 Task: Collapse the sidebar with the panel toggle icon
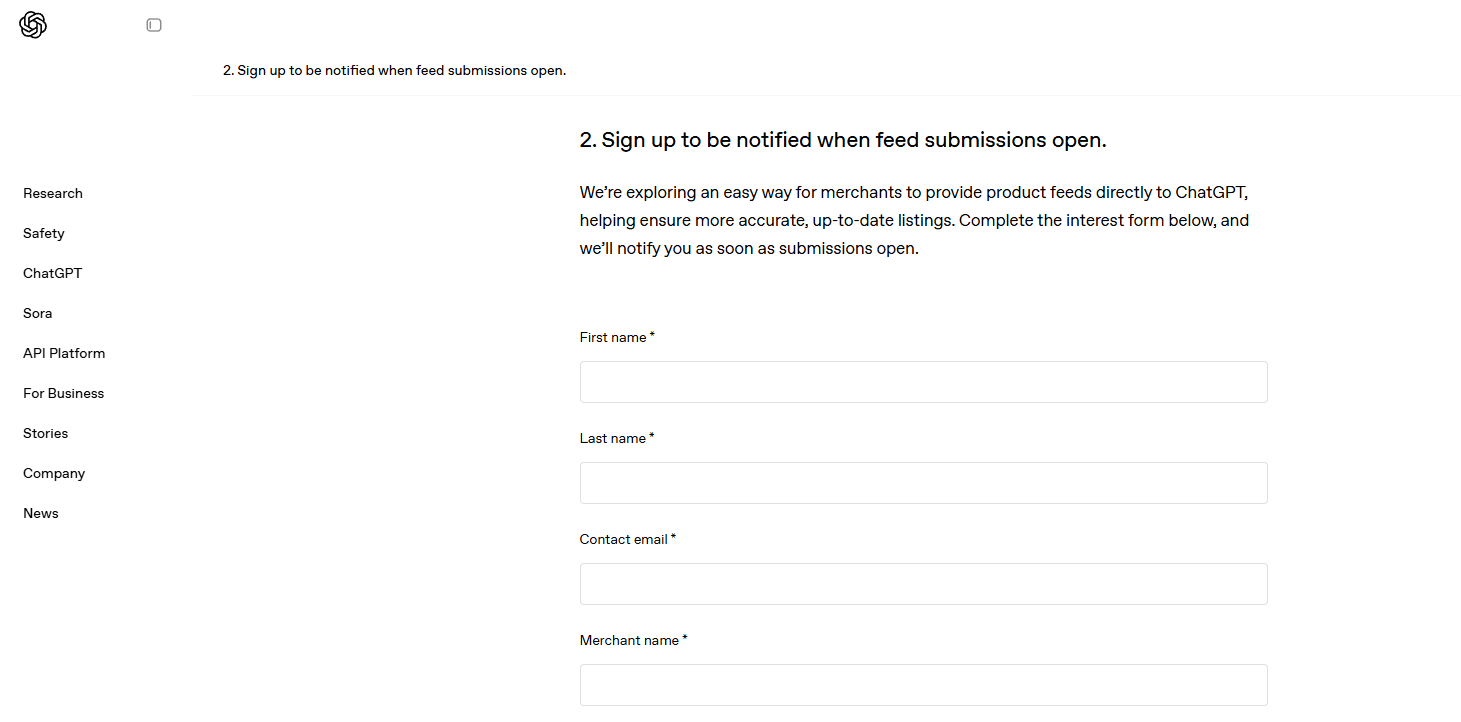coord(154,25)
